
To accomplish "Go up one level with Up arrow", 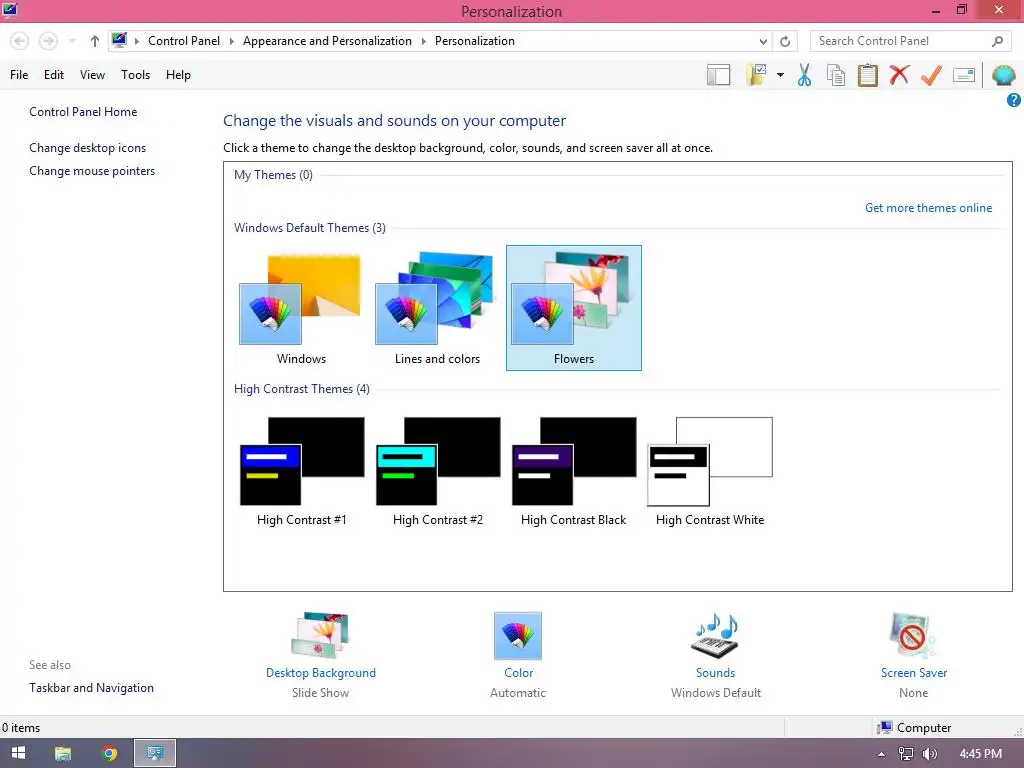I will 95,41.
